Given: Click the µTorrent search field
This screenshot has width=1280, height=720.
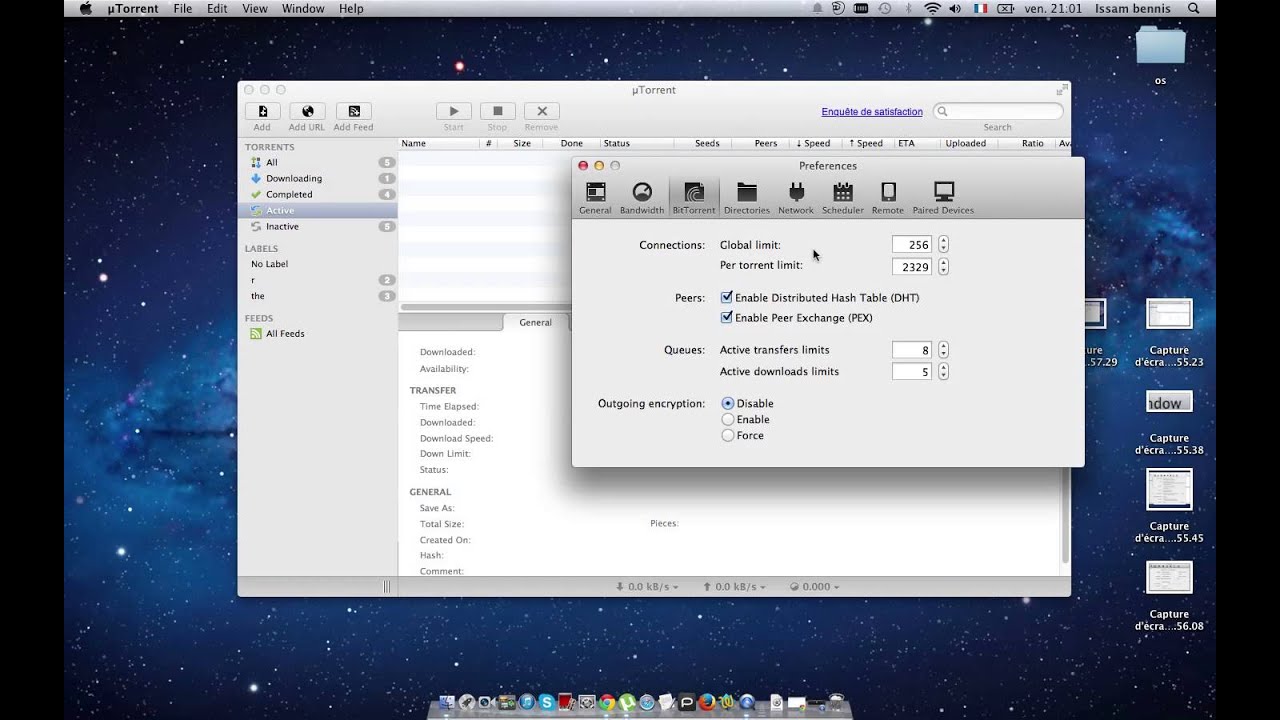Looking at the screenshot, I should coord(998,111).
